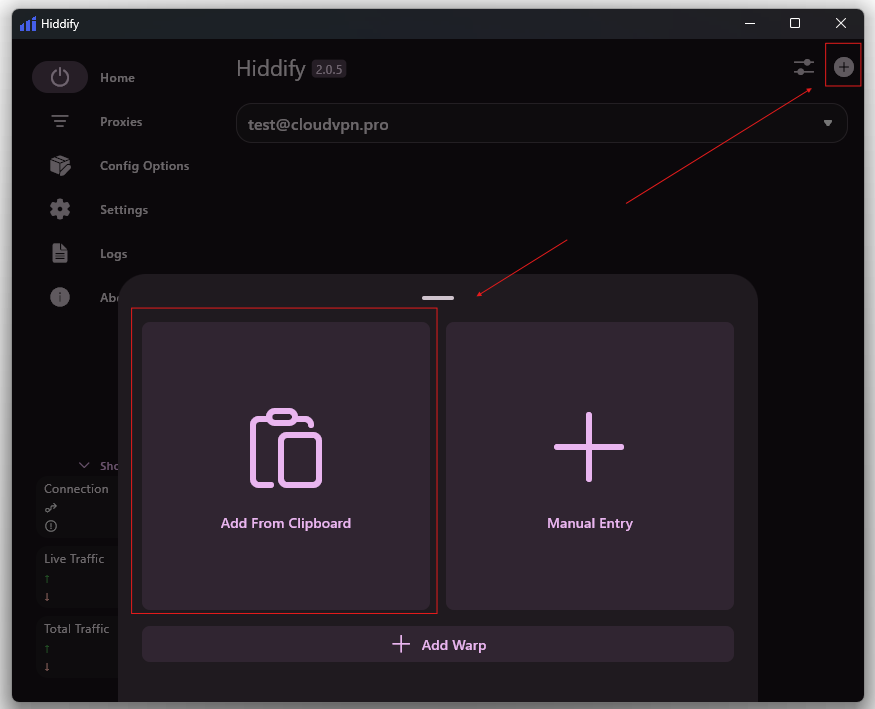The width and height of the screenshot is (875, 709).
Task: Go to Config Options
Action: click(x=145, y=166)
